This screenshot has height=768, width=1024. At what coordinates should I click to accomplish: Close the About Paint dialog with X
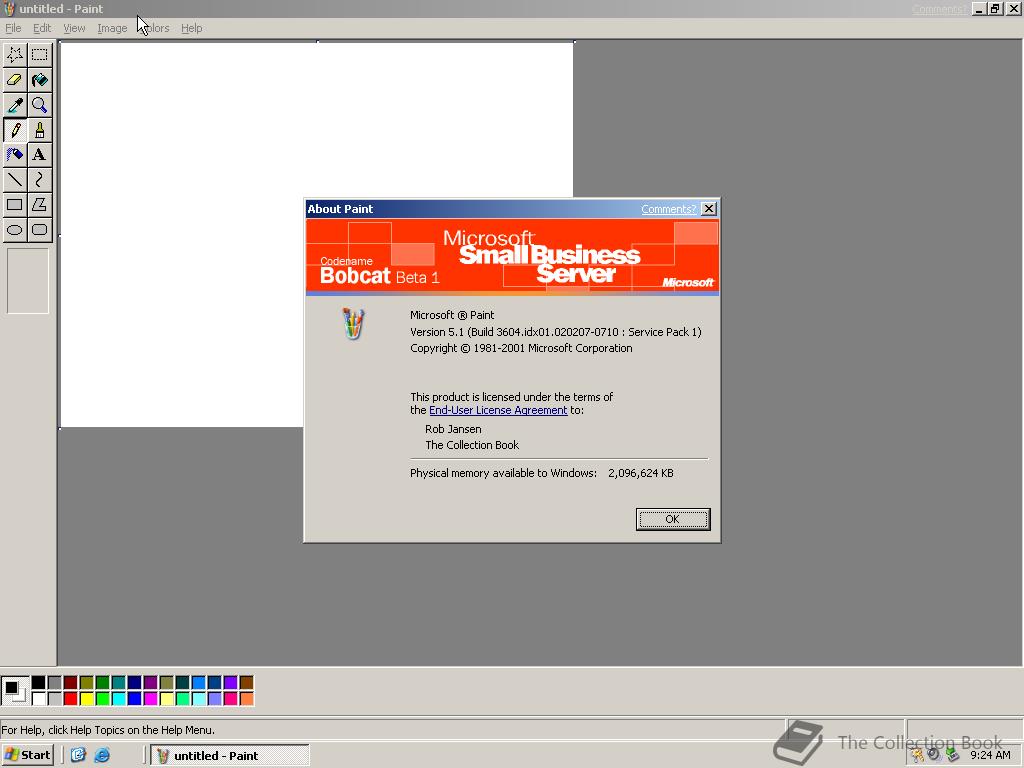coord(709,209)
